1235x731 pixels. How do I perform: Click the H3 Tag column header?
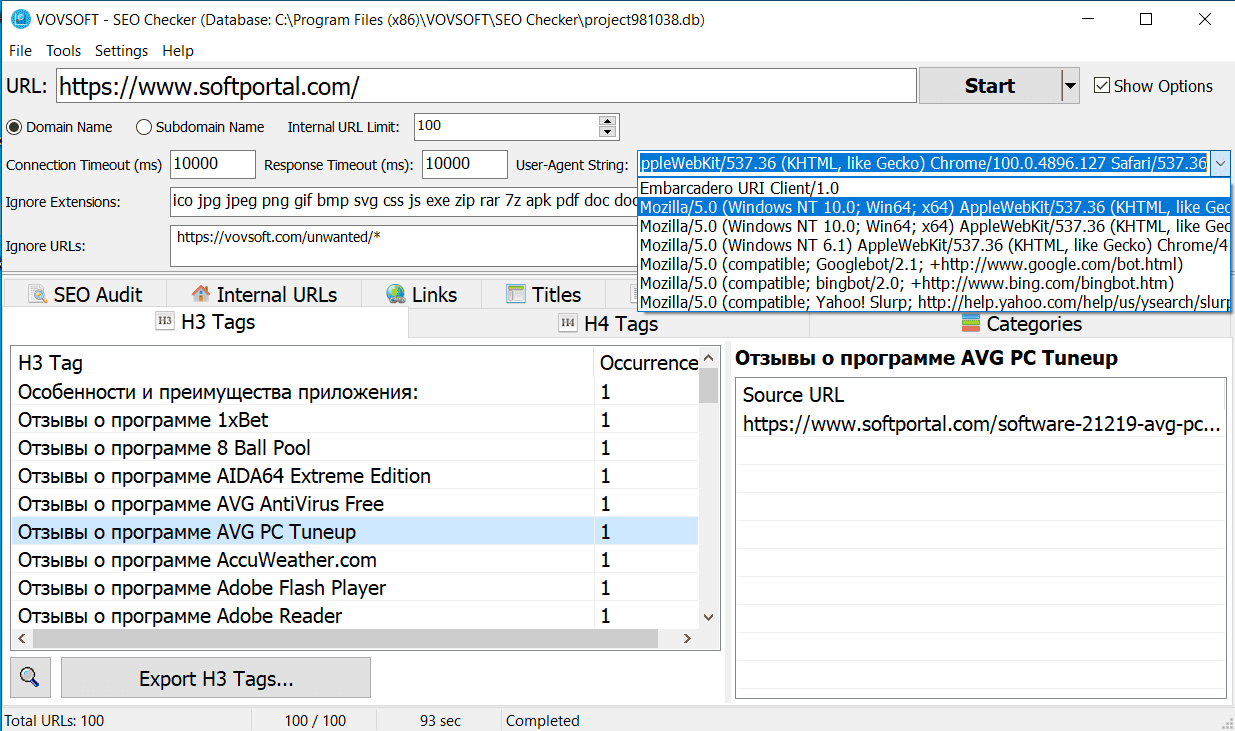coord(303,363)
